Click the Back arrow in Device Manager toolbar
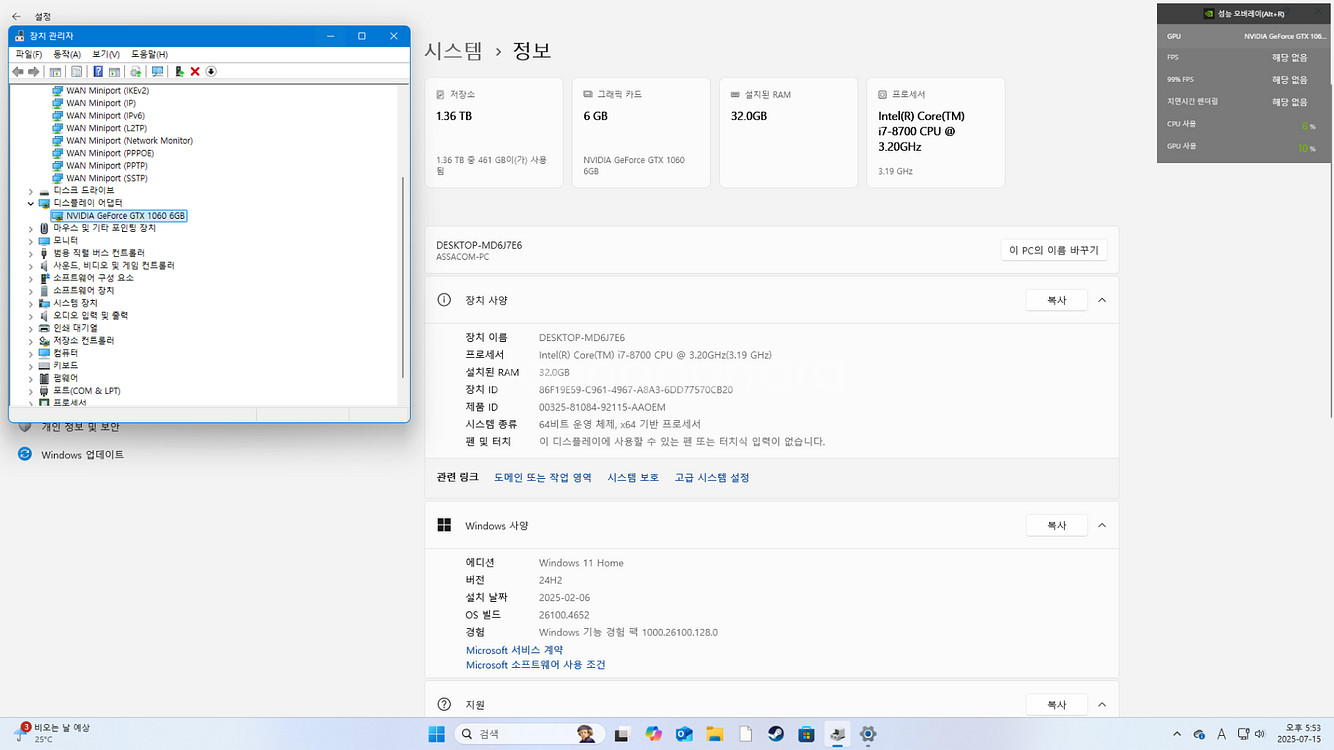Viewport: 1334px width, 750px height. [x=18, y=72]
